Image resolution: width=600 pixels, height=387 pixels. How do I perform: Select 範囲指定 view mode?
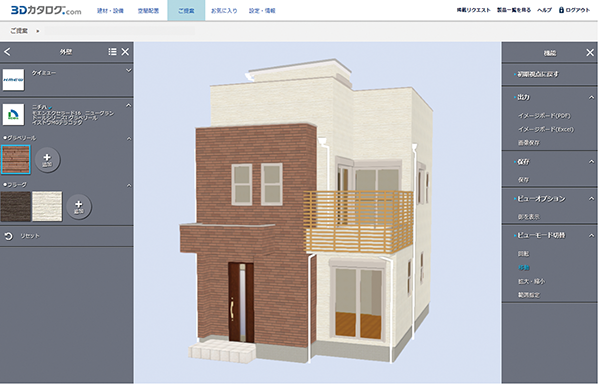(528, 295)
